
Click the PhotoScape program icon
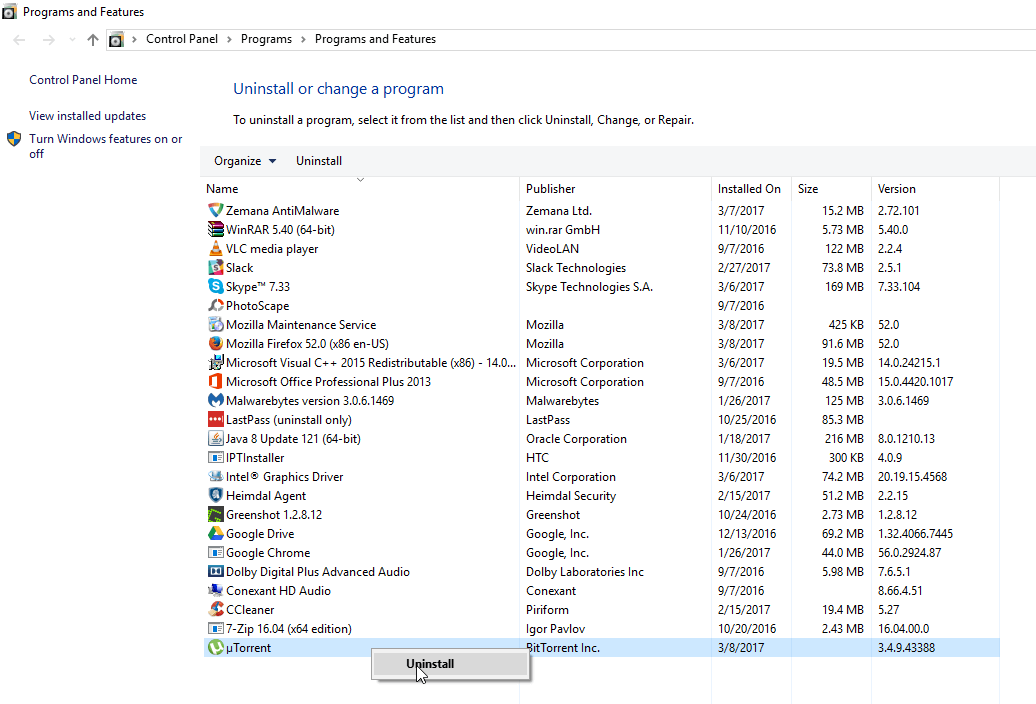(215, 306)
